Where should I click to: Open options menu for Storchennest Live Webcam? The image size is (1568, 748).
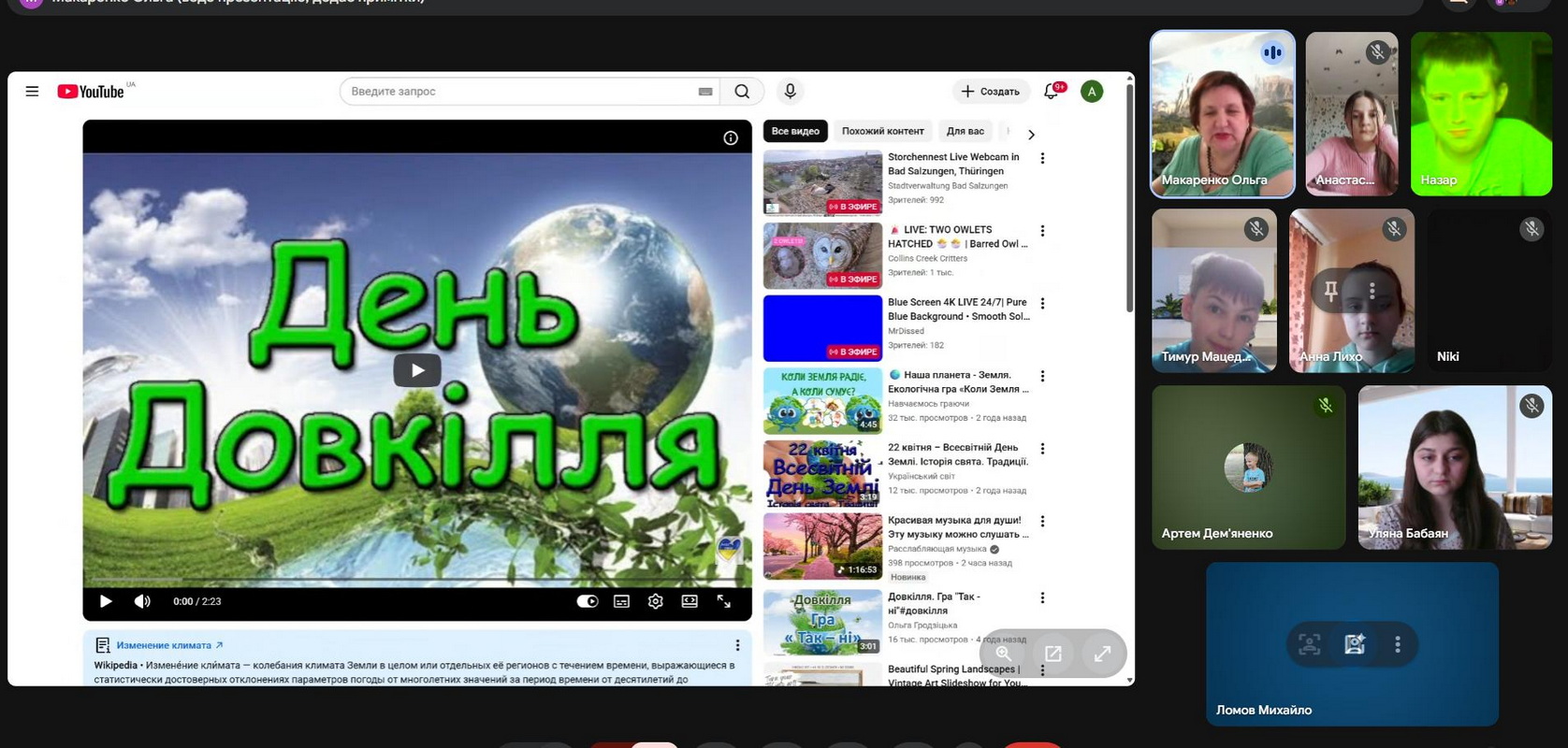[1042, 159]
